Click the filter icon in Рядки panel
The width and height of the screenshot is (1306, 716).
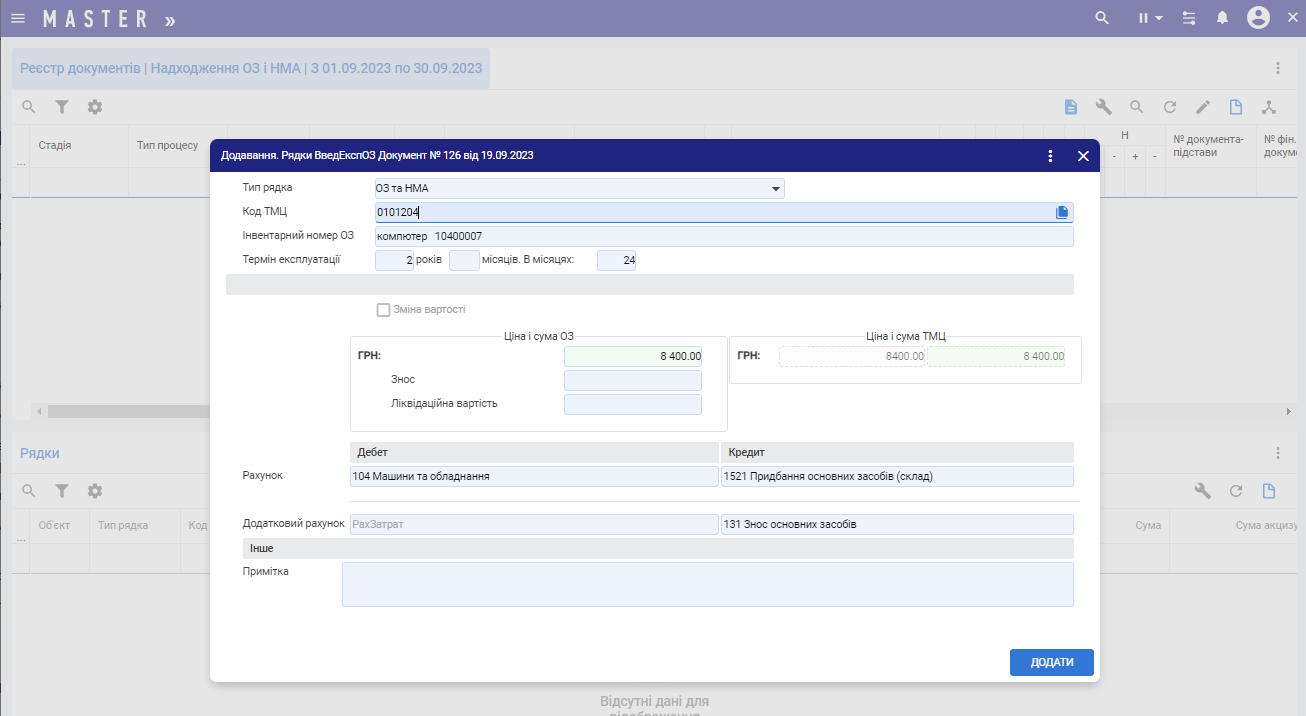pos(62,491)
